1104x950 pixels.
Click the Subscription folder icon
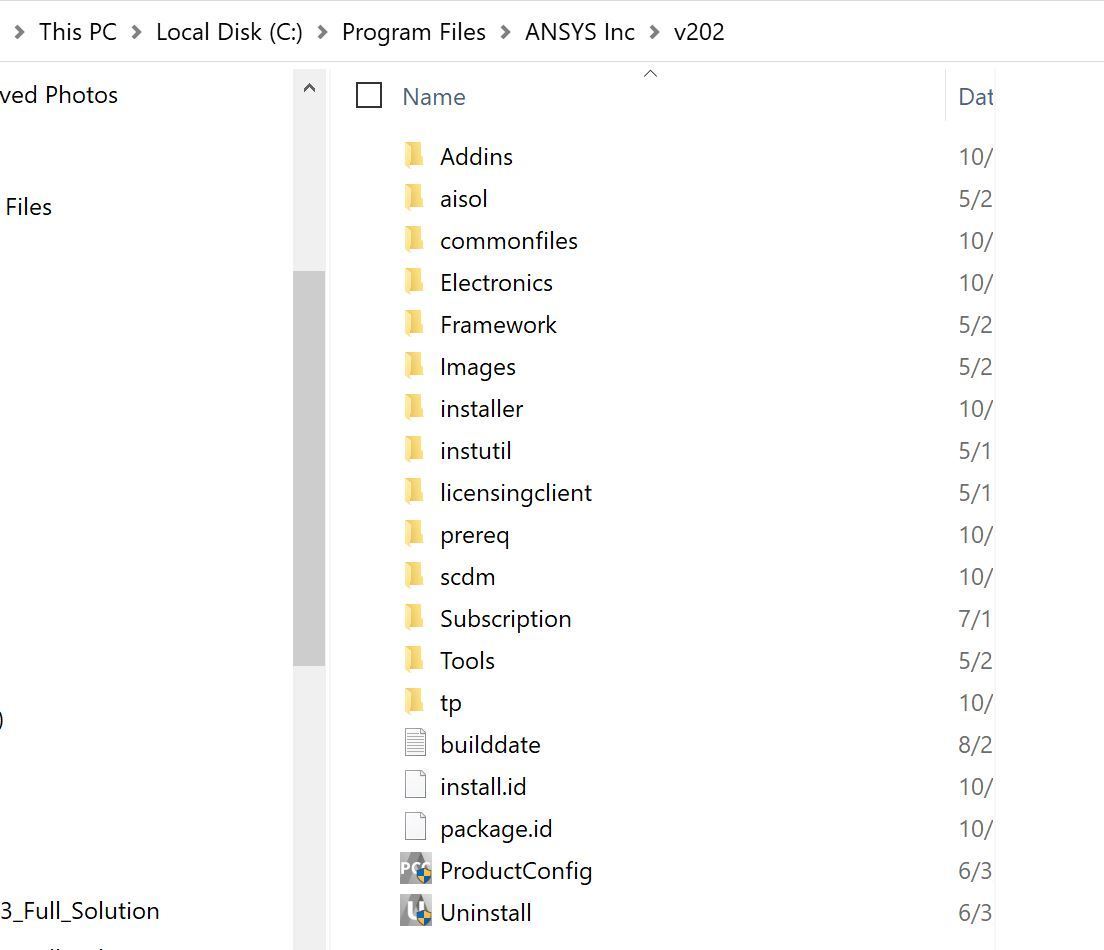pos(415,618)
